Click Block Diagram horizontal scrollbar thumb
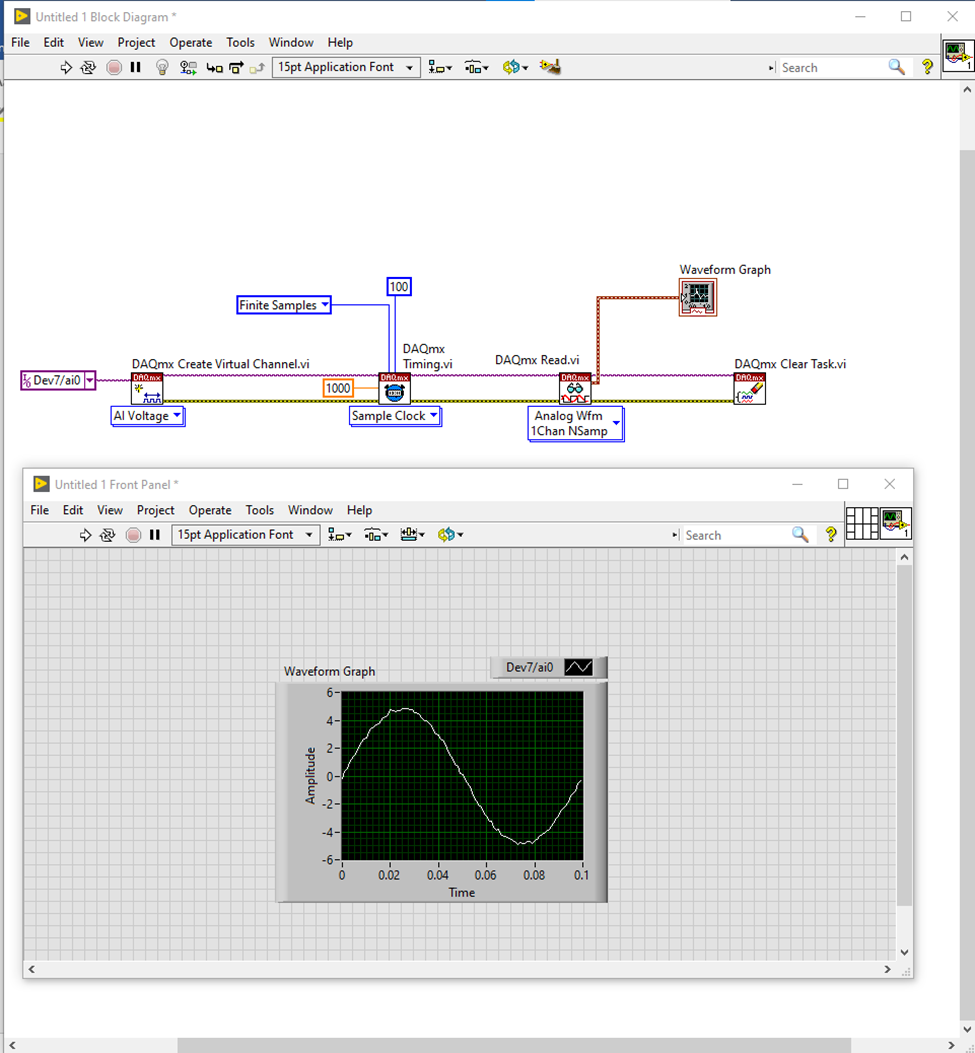The width and height of the screenshot is (975, 1053). (514, 1045)
